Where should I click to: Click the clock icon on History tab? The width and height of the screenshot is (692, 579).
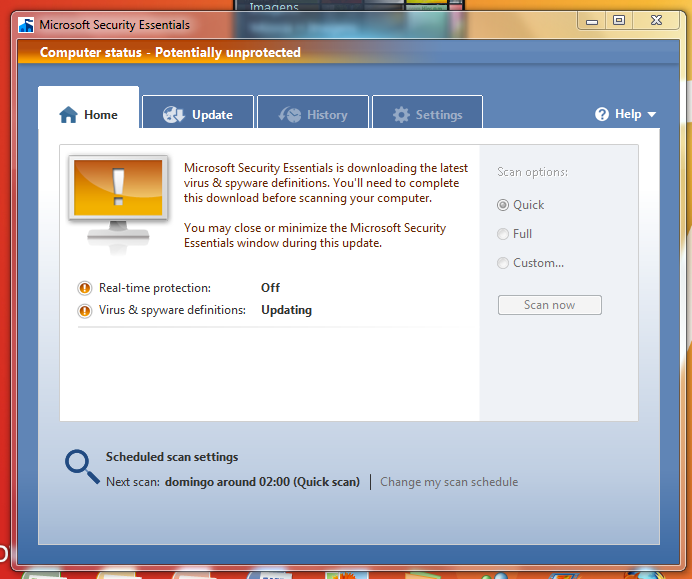(x=290, y=115)
